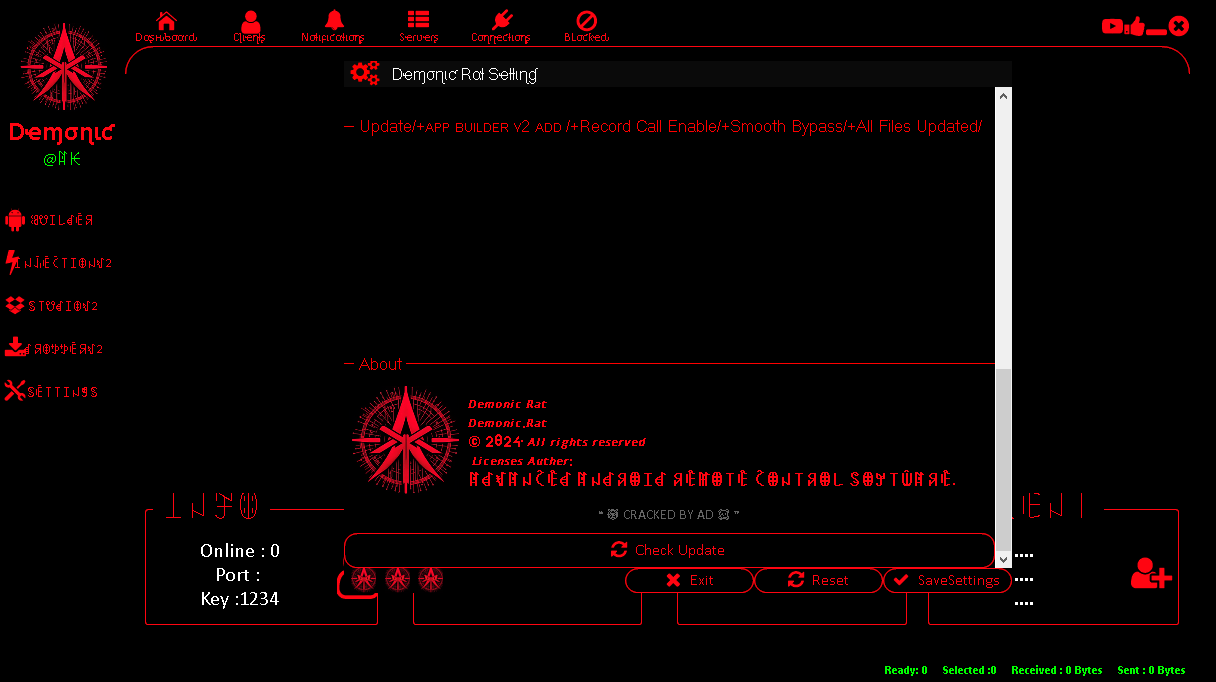Image resolution: width=1216 pixels, height=682 pixels.
Task: Open Builder via the Android icon
Action: pyautogui.click(x=14, y=219)
